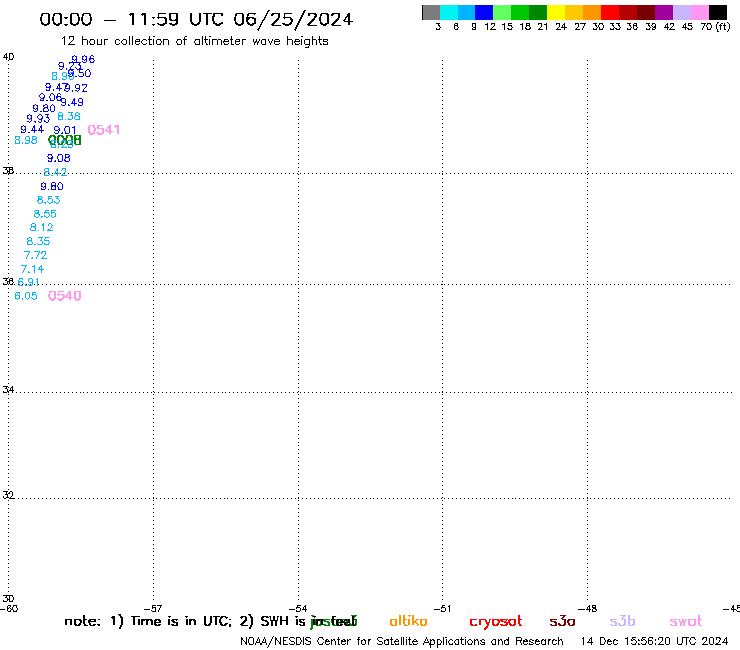Click the 9.92 wave height value
This screenshot has height=650, width=740.
[x=77, y=88]
